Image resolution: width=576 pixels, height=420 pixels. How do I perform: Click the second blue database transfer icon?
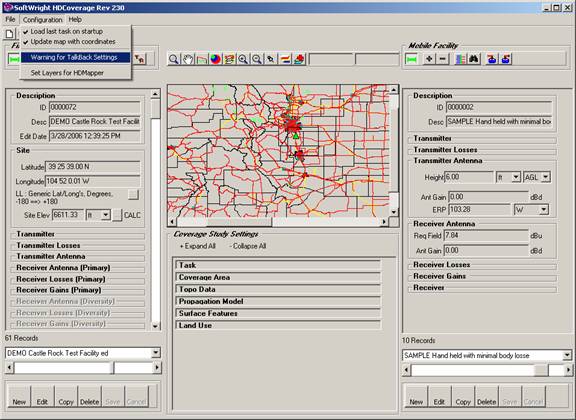(x=506, y=59)
